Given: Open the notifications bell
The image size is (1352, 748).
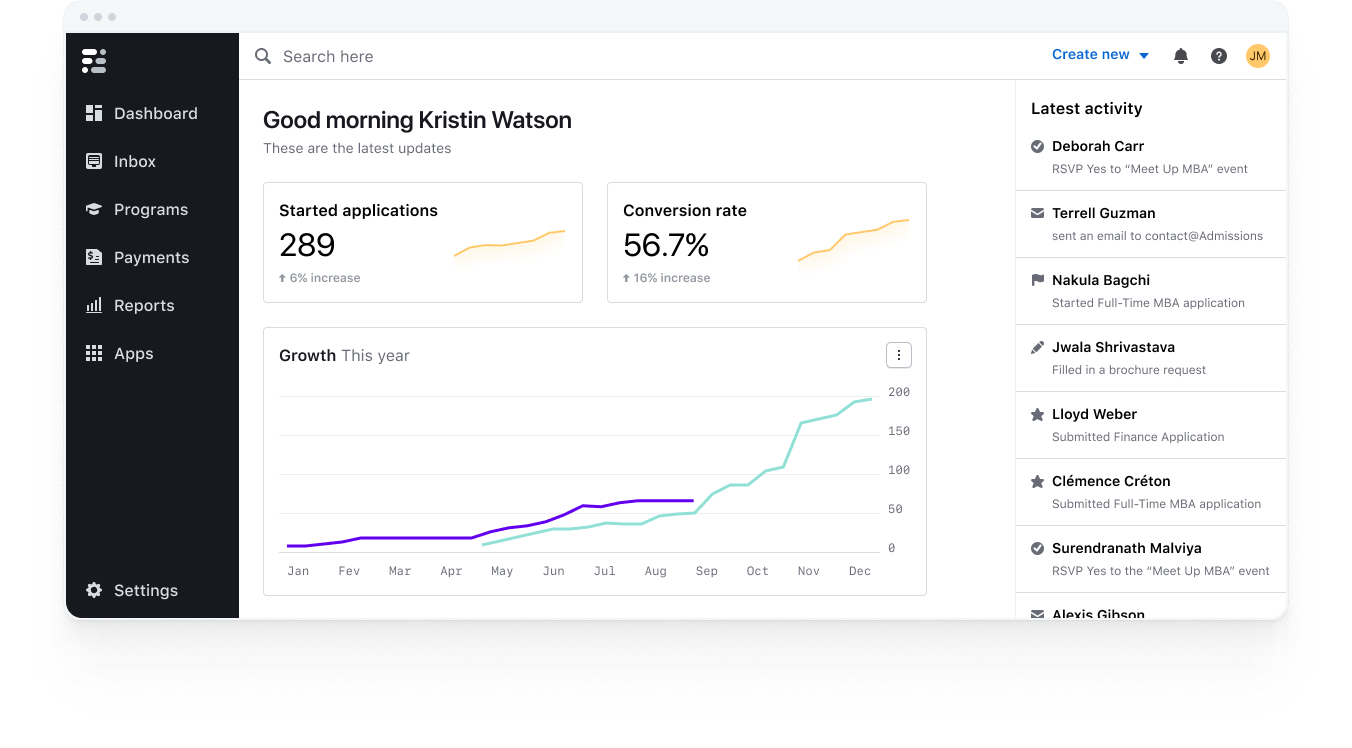Looking at the screenshot, I should click(x=1180, y=56).
